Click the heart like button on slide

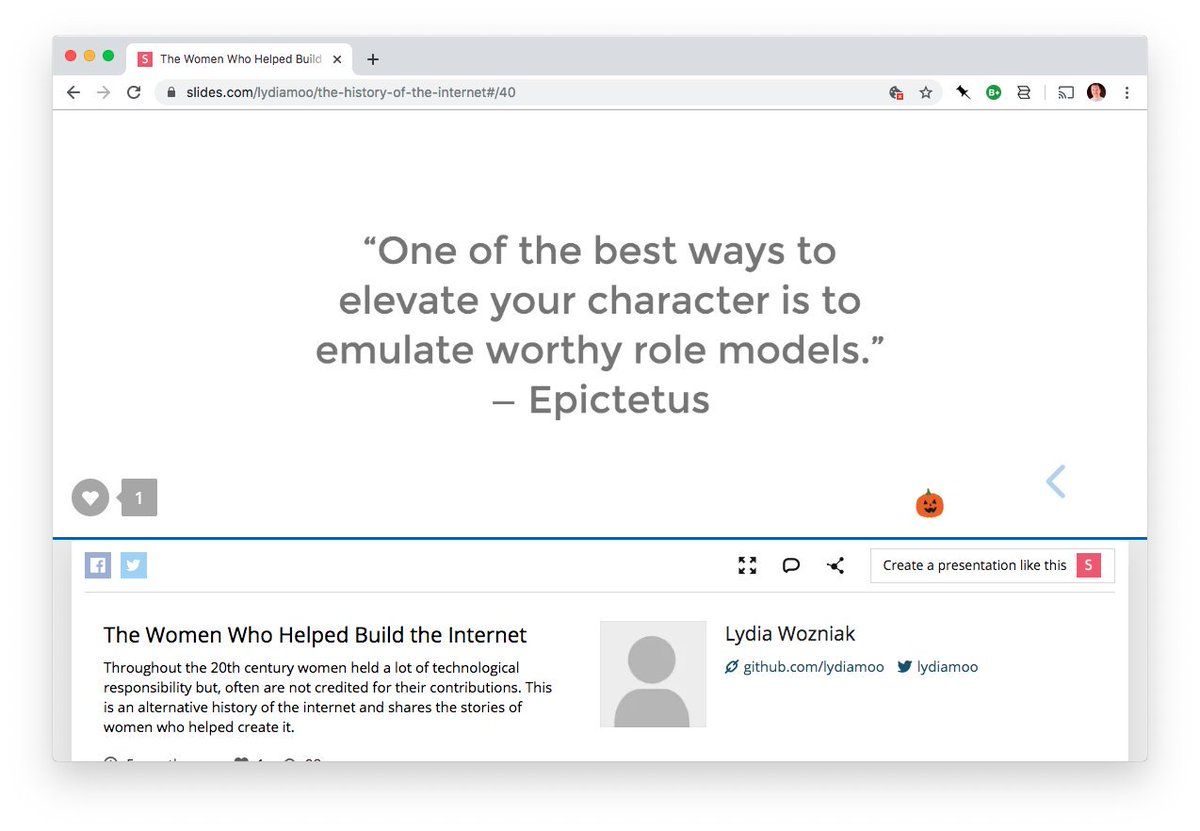[90, 497]
